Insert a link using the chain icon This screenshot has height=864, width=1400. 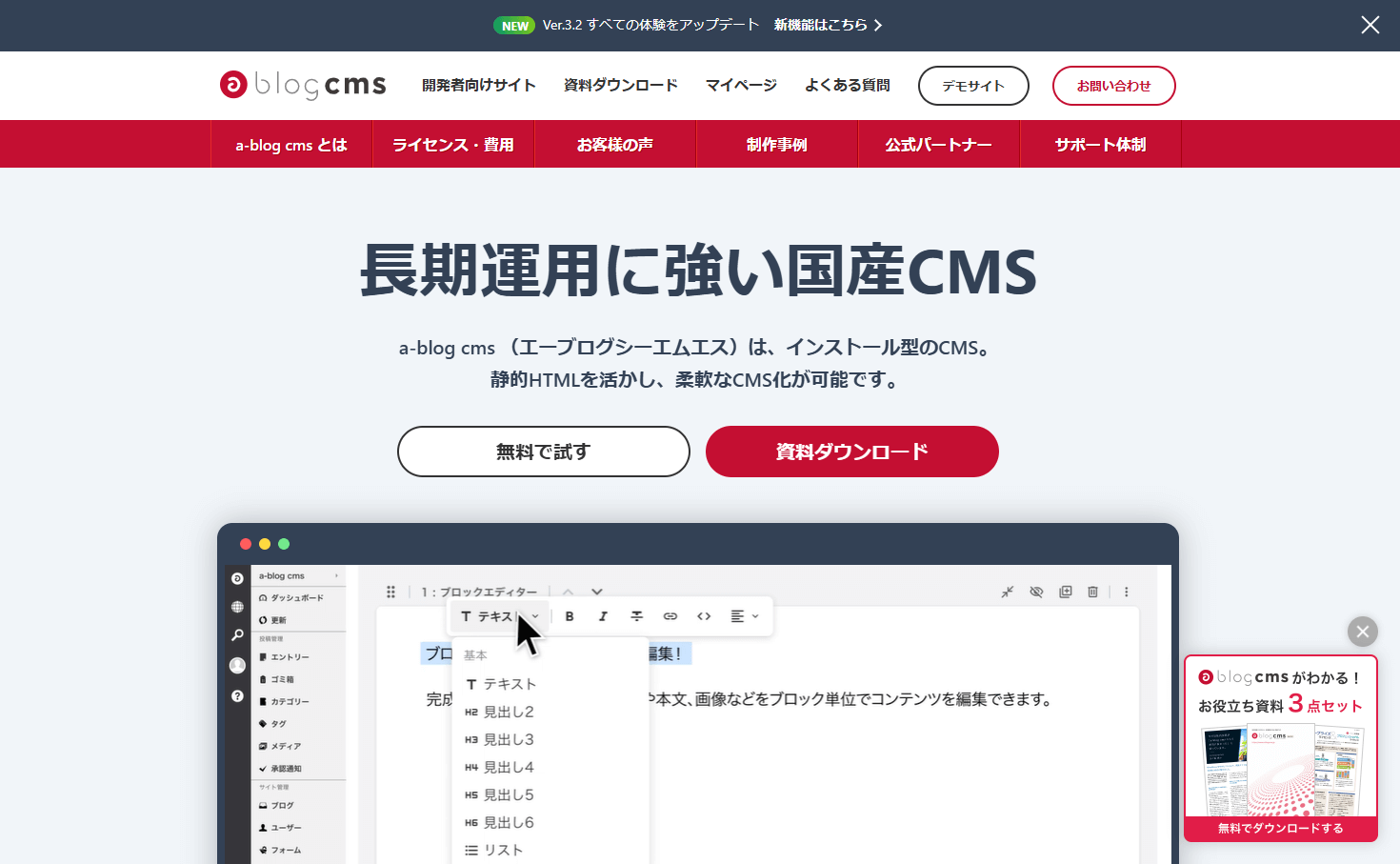tap(670, 616)
